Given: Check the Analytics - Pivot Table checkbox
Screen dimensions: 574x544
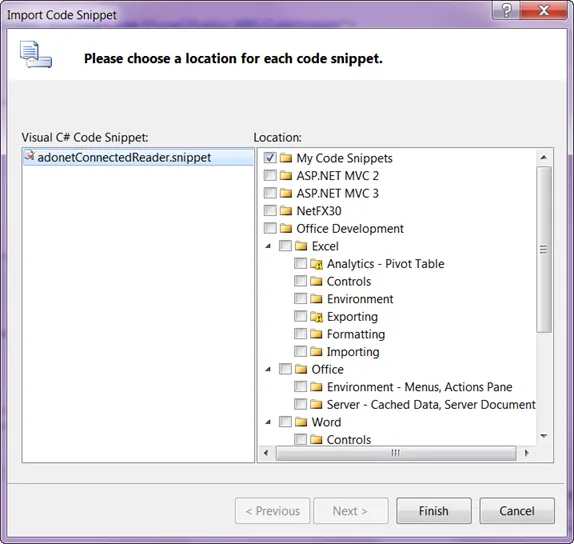Looking at the screenshot, I should point(301,263).
